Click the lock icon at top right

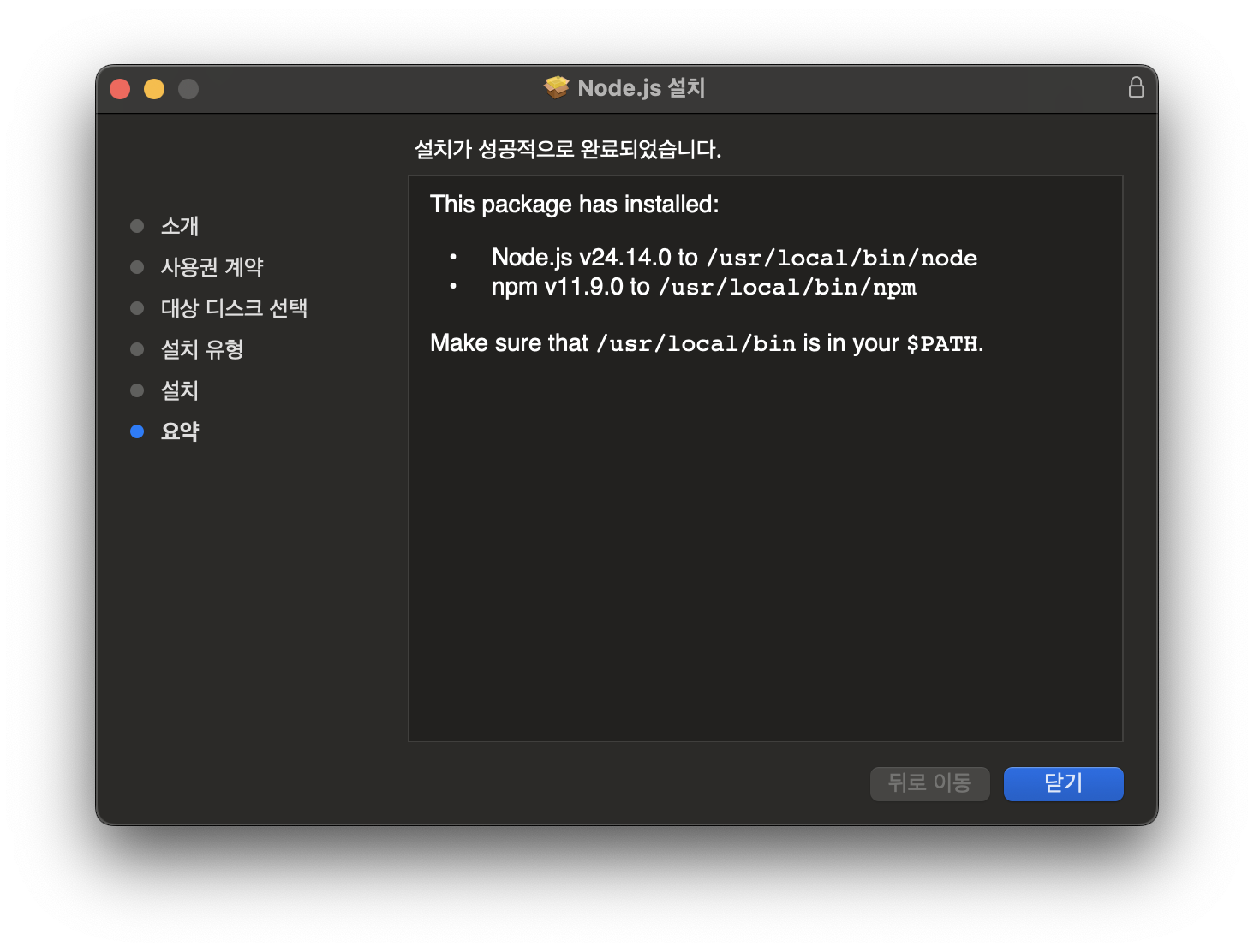(1137, 86)
